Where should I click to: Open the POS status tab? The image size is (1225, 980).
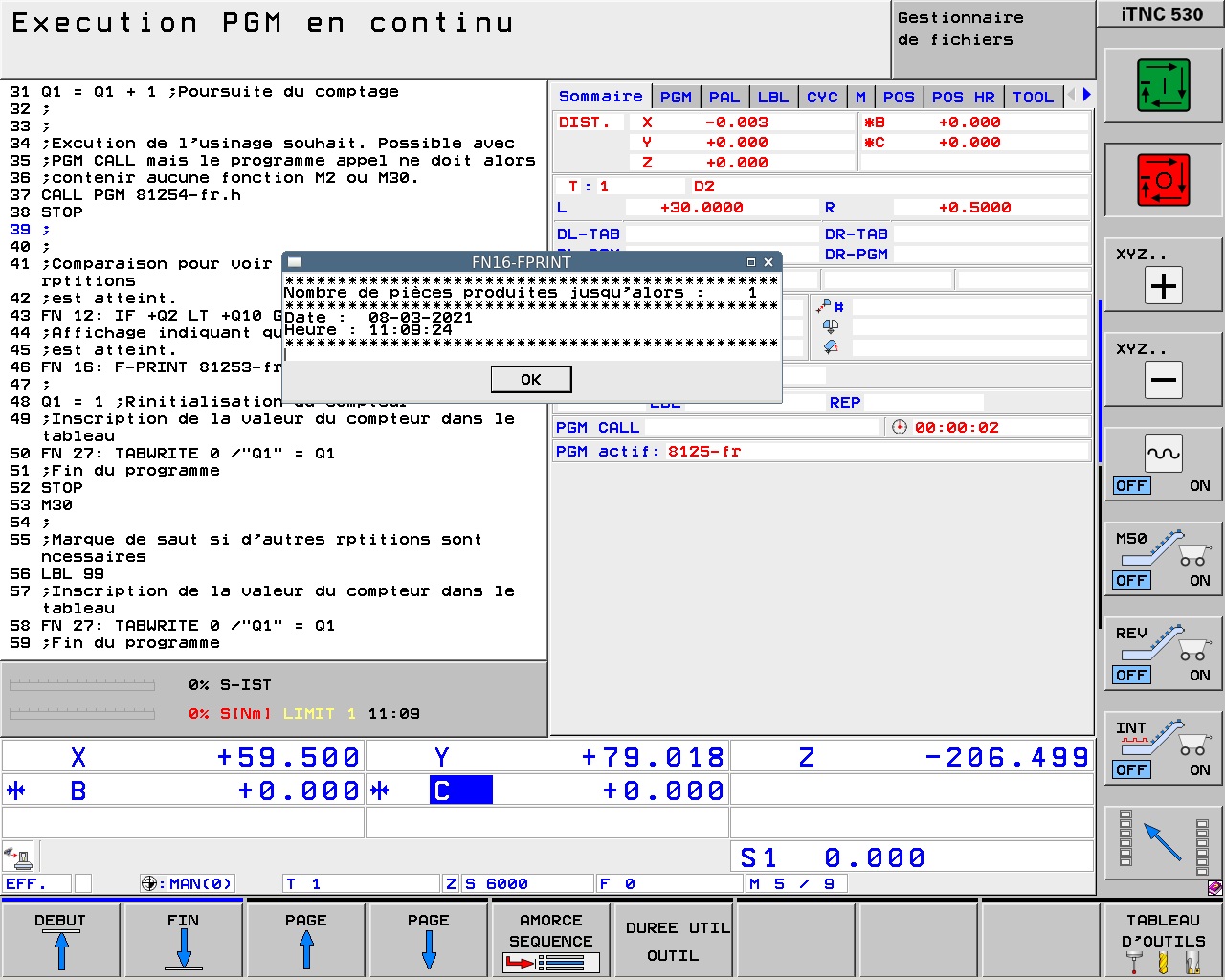(899, 97)
